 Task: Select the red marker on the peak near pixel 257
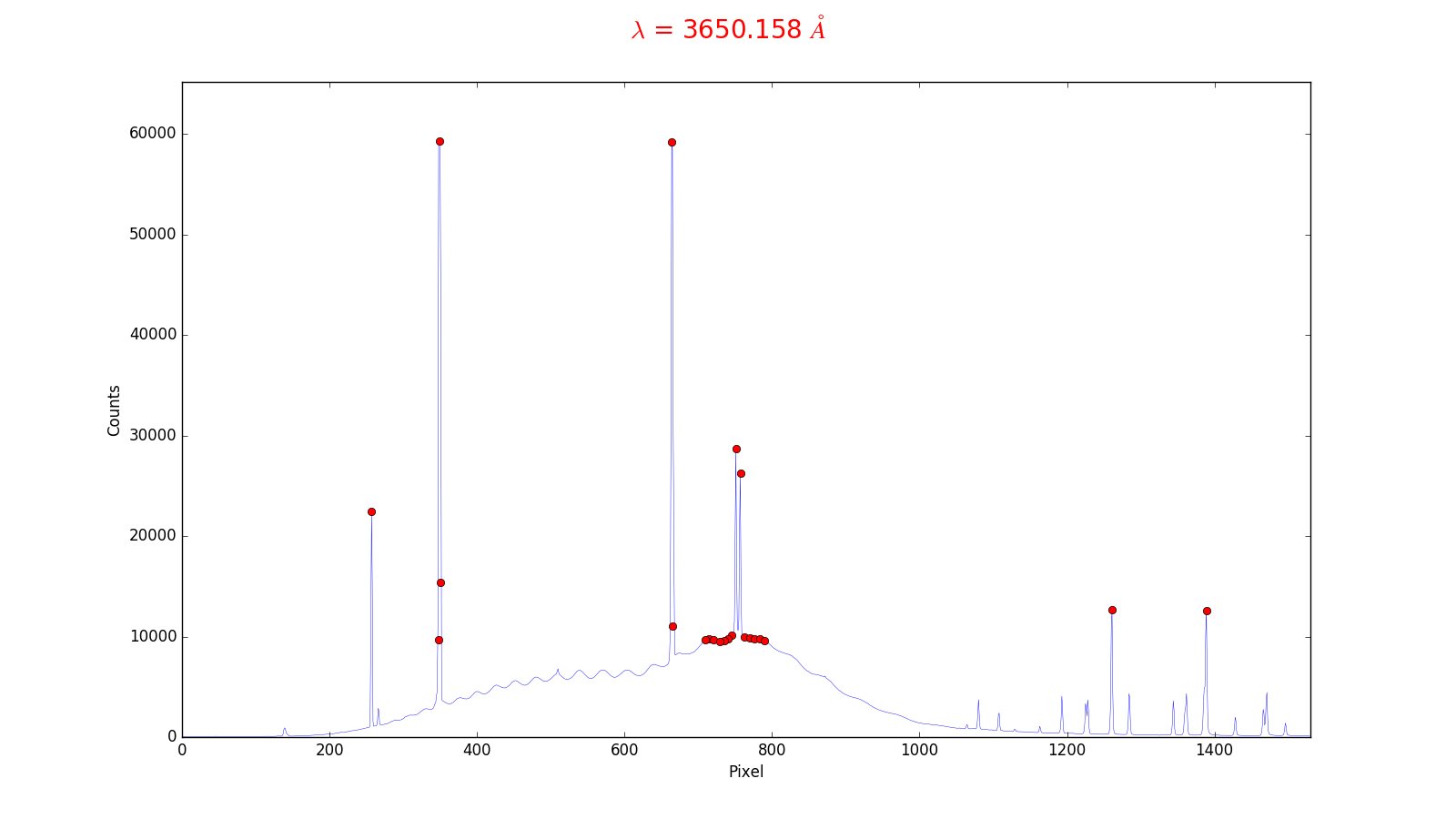371,511
